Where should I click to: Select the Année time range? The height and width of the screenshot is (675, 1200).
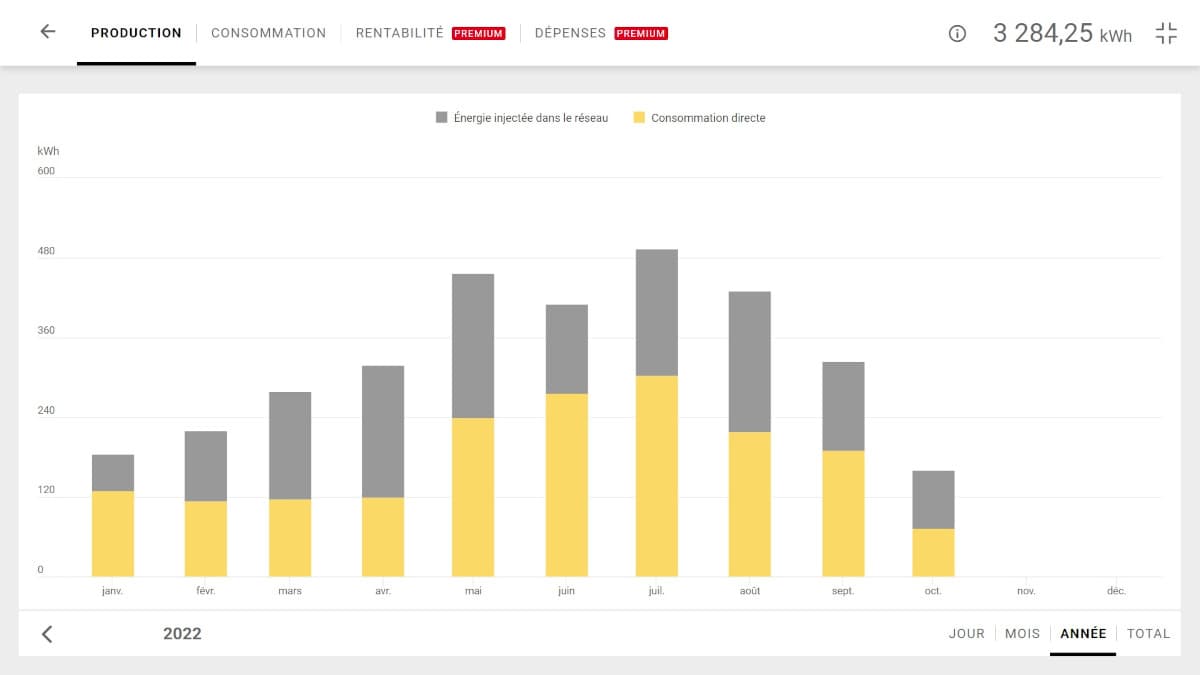coord(1083,633)
